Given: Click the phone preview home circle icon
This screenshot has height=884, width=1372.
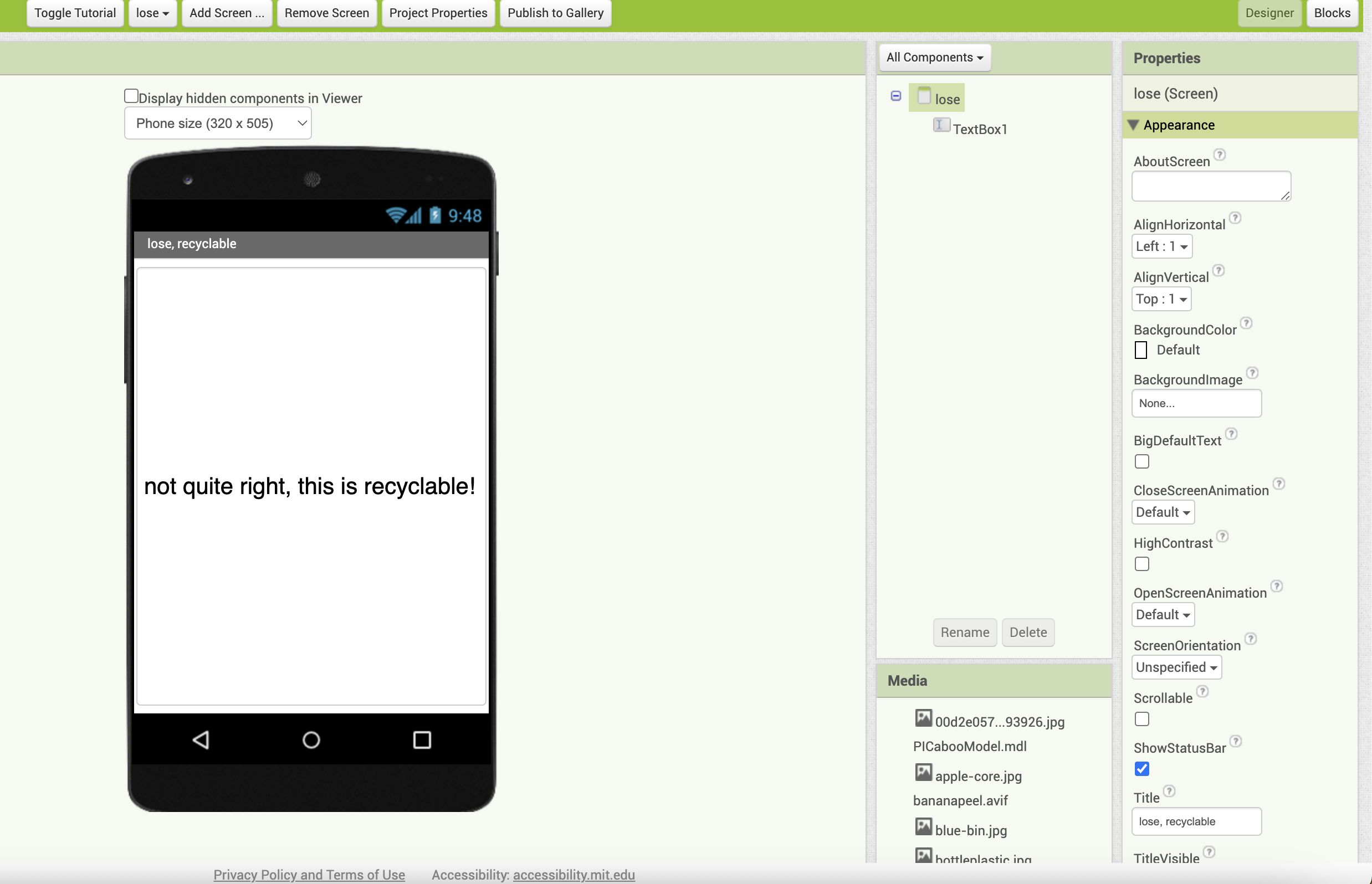Looking at the screenshot, I should point(311,740).
